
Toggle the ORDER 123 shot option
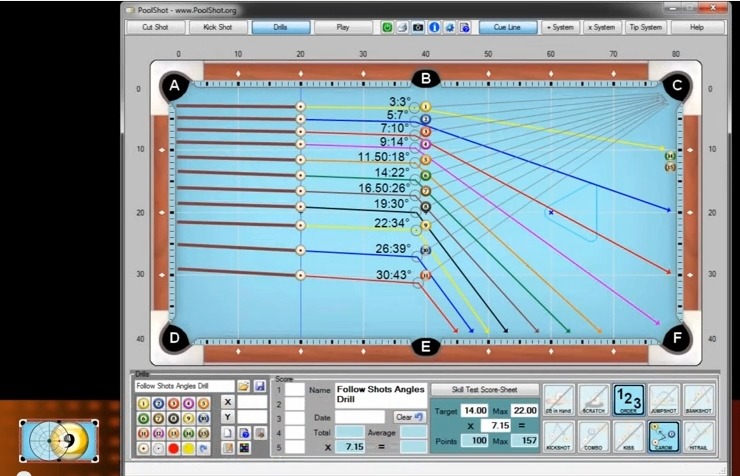click(x=627, y=400)
